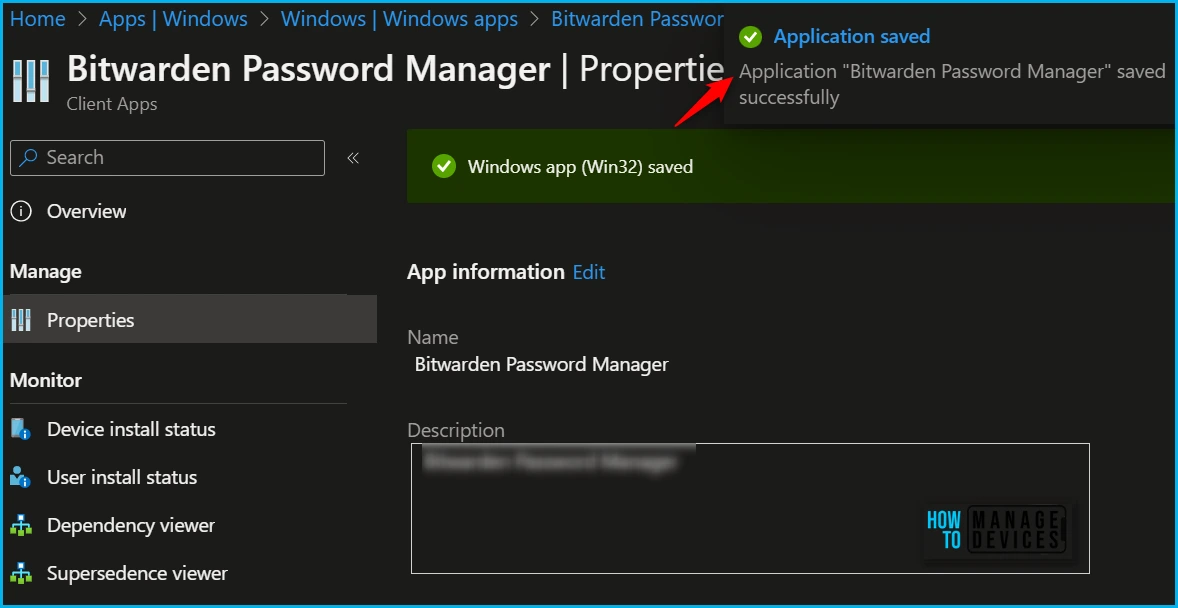Screen dimensions: 1178x608
Task: Click the name value Bitwarden Password Manager
Action: 542,365
